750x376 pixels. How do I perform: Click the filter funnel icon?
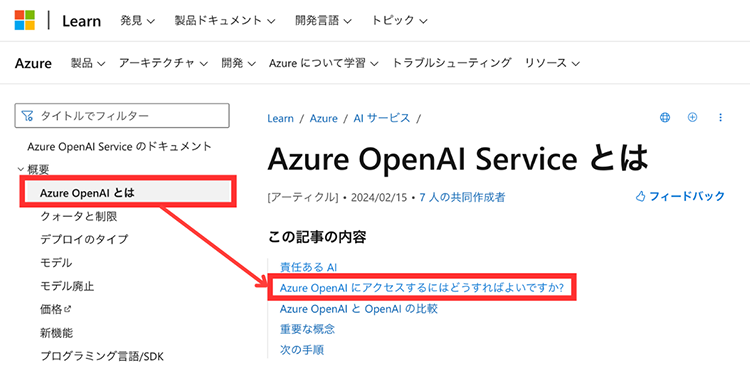point(27,116)
